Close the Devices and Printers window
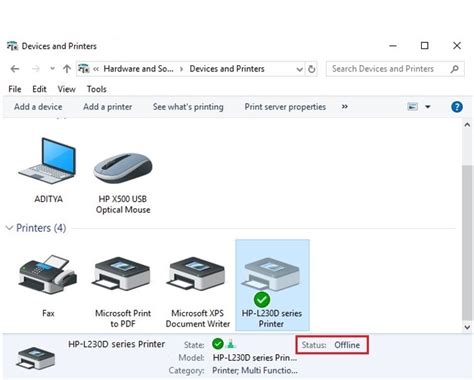Viewport: 474px width, 380px height. coord(457,46)
